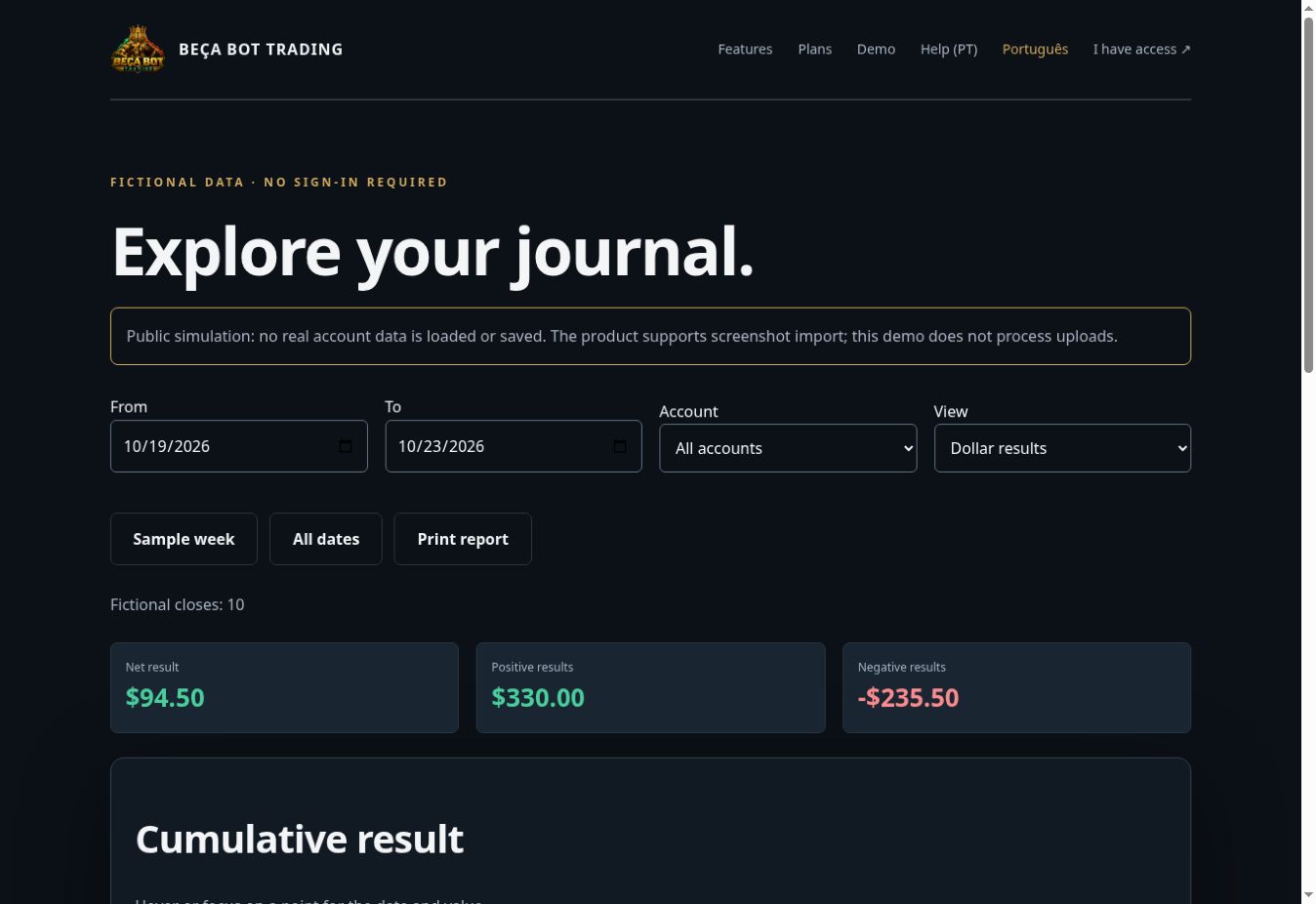Open the calendar picker in the From field
This screenshot has height=904, width=1316.
tap(346, 446)
